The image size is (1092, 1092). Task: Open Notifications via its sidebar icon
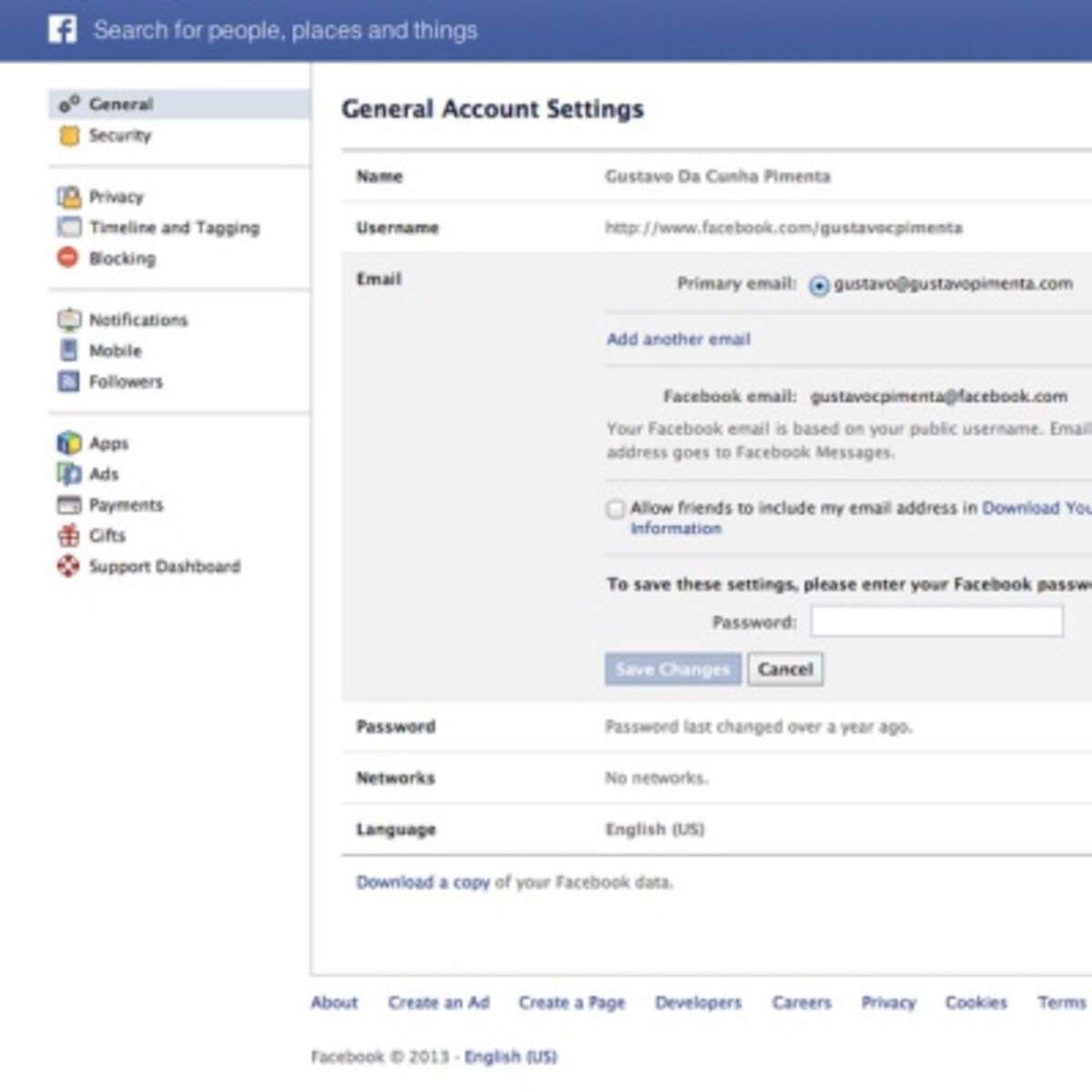68,319
